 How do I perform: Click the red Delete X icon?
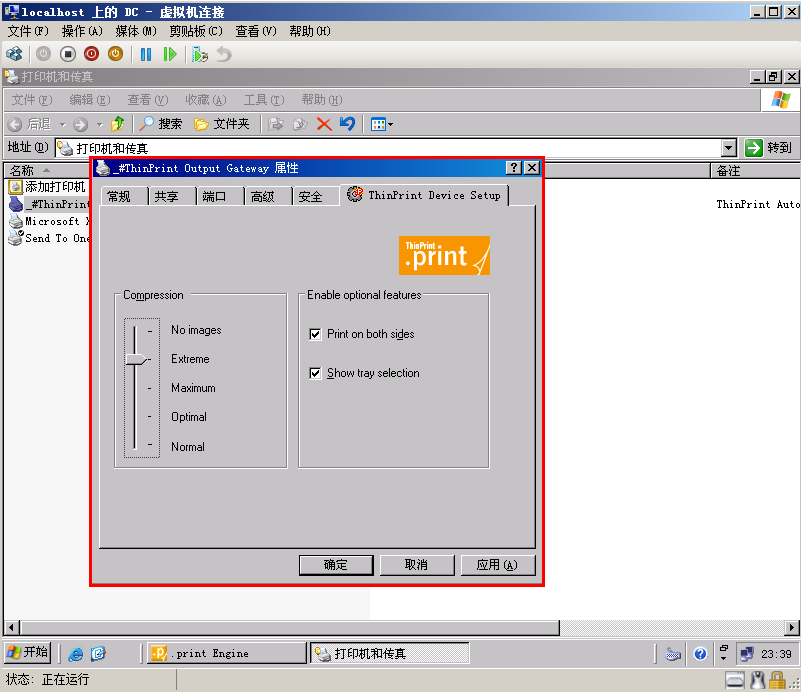click(324, 124)
